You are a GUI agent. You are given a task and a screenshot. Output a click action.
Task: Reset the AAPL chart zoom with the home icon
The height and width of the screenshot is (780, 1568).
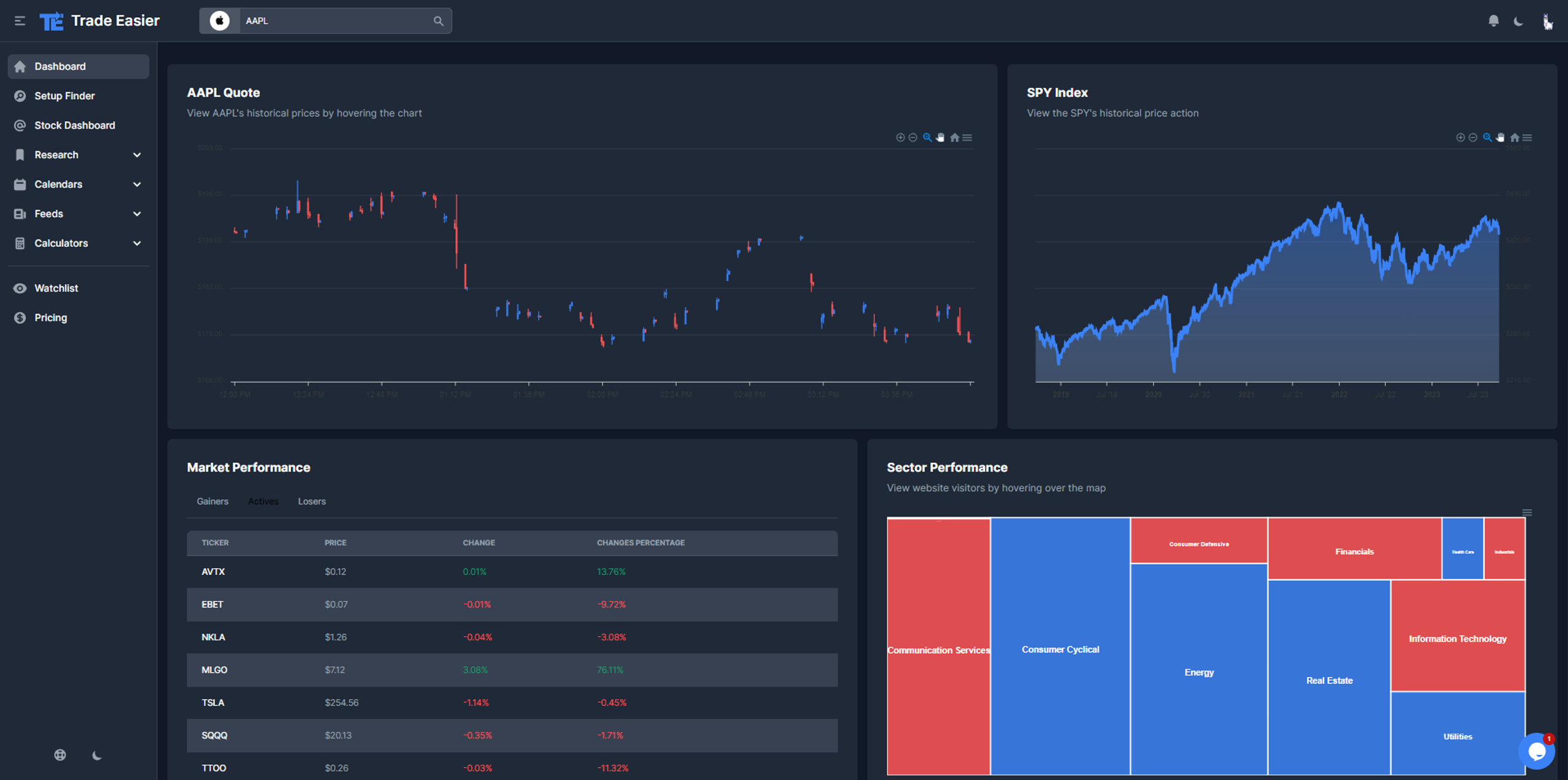954,138
